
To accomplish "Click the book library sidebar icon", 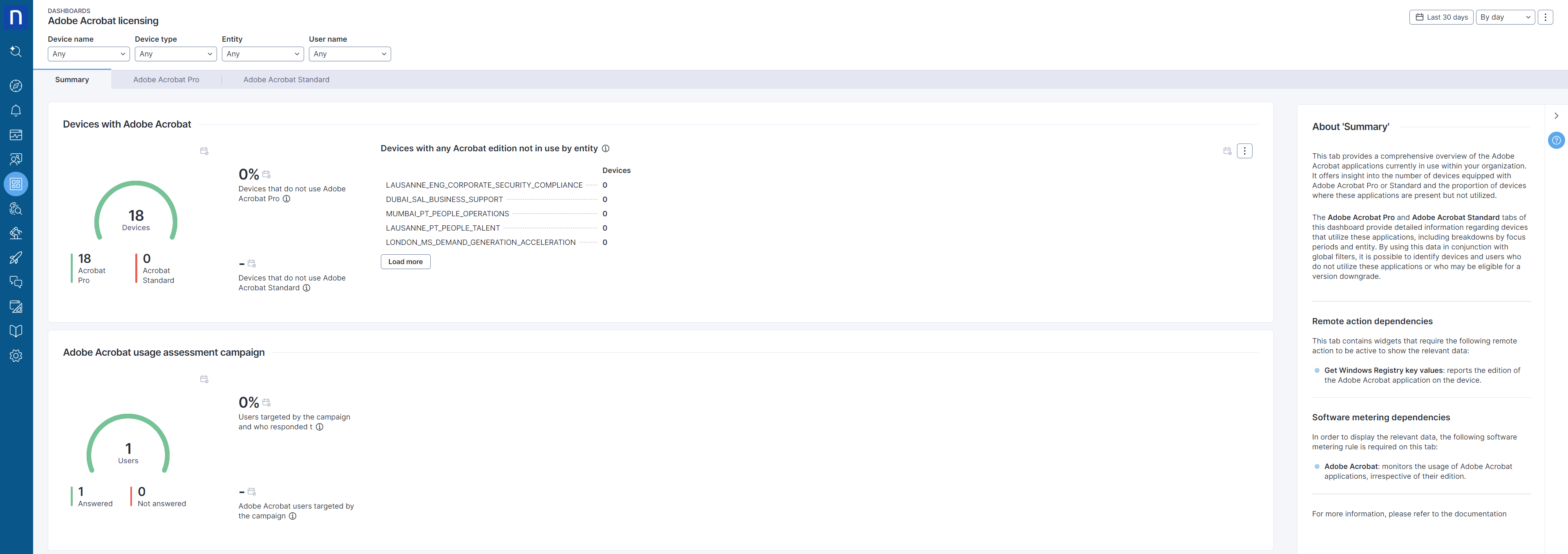I will [16, 331].
